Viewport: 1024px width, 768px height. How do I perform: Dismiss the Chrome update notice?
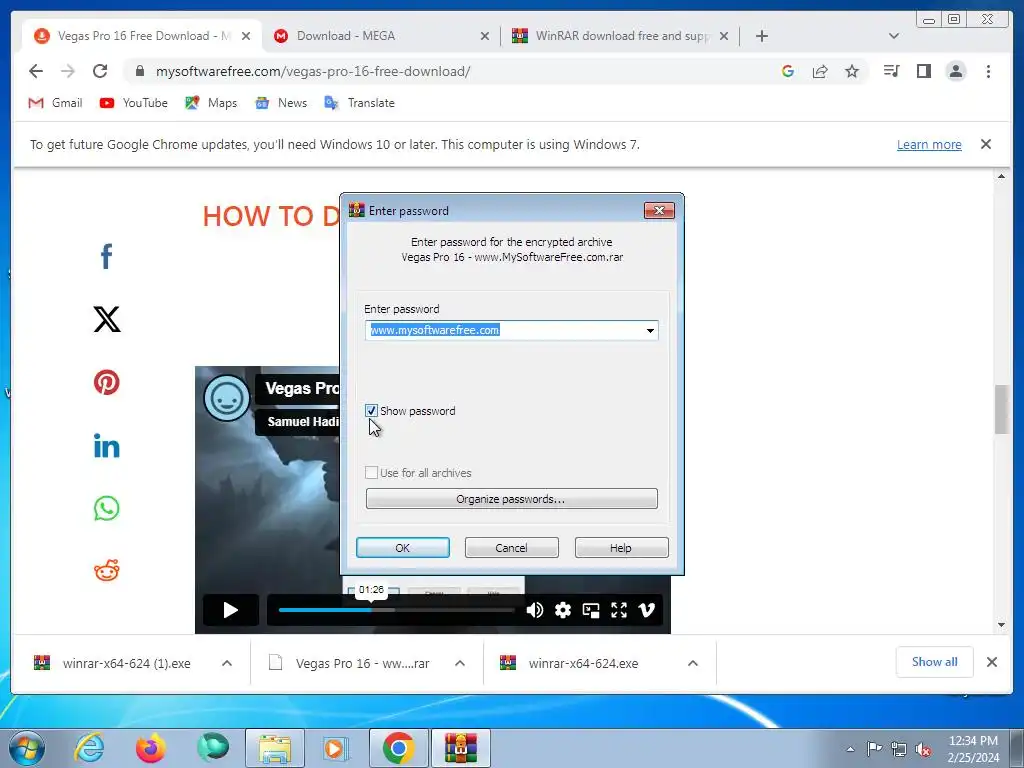point(986,144)
